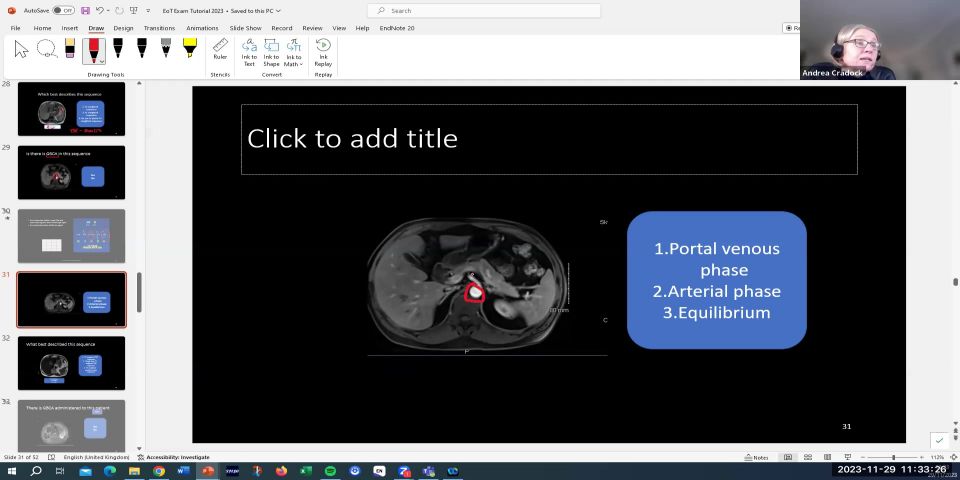Select the eraser tool

70,49
